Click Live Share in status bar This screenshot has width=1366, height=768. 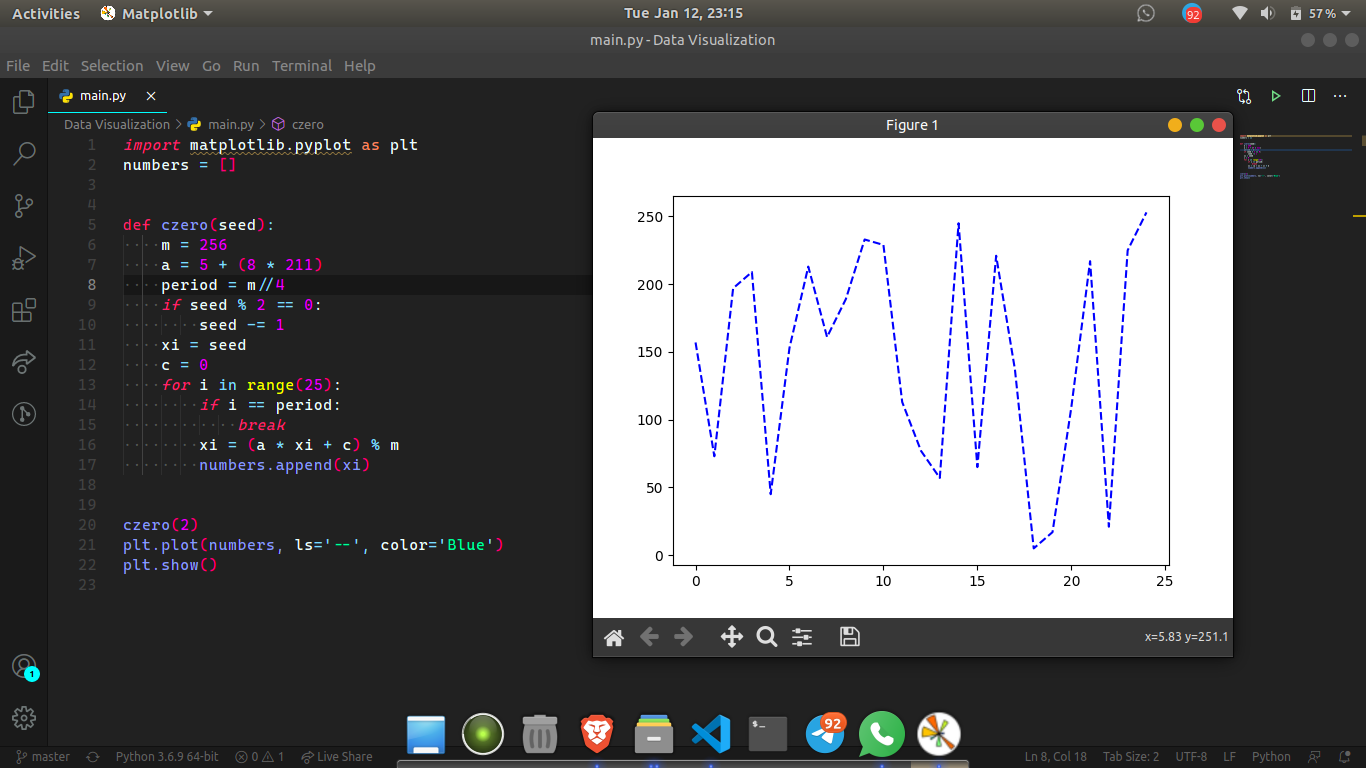337,757
